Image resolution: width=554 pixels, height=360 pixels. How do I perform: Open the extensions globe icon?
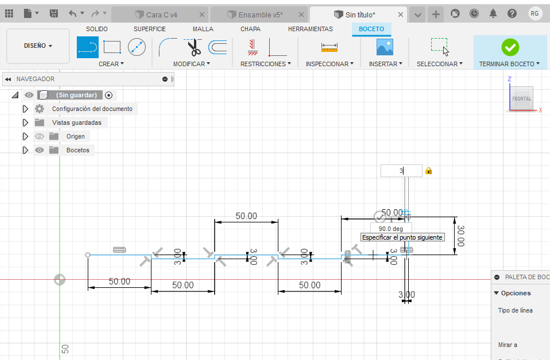pos(455,14)
